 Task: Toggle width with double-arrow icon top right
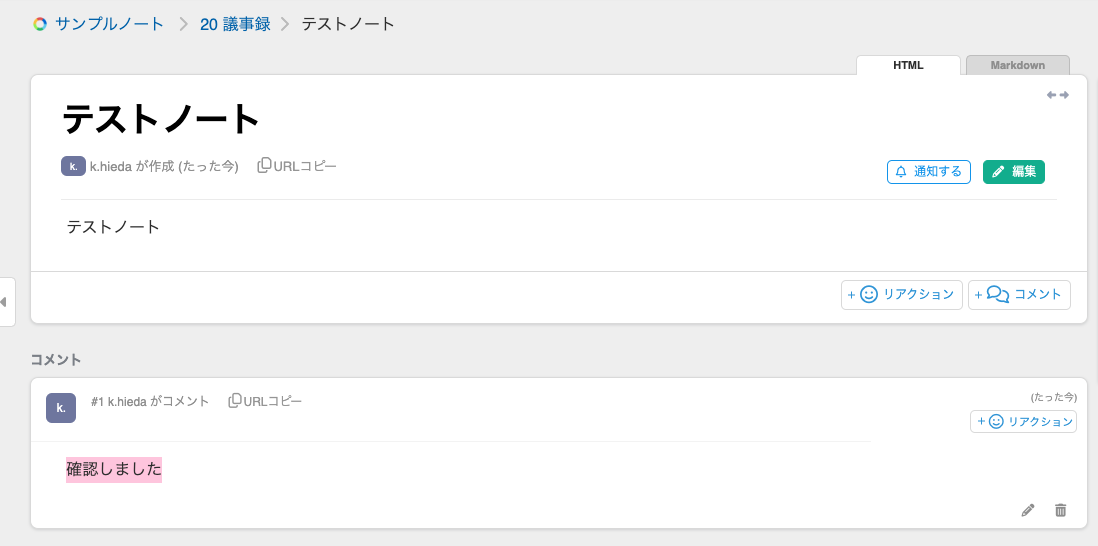(1058, 95)
